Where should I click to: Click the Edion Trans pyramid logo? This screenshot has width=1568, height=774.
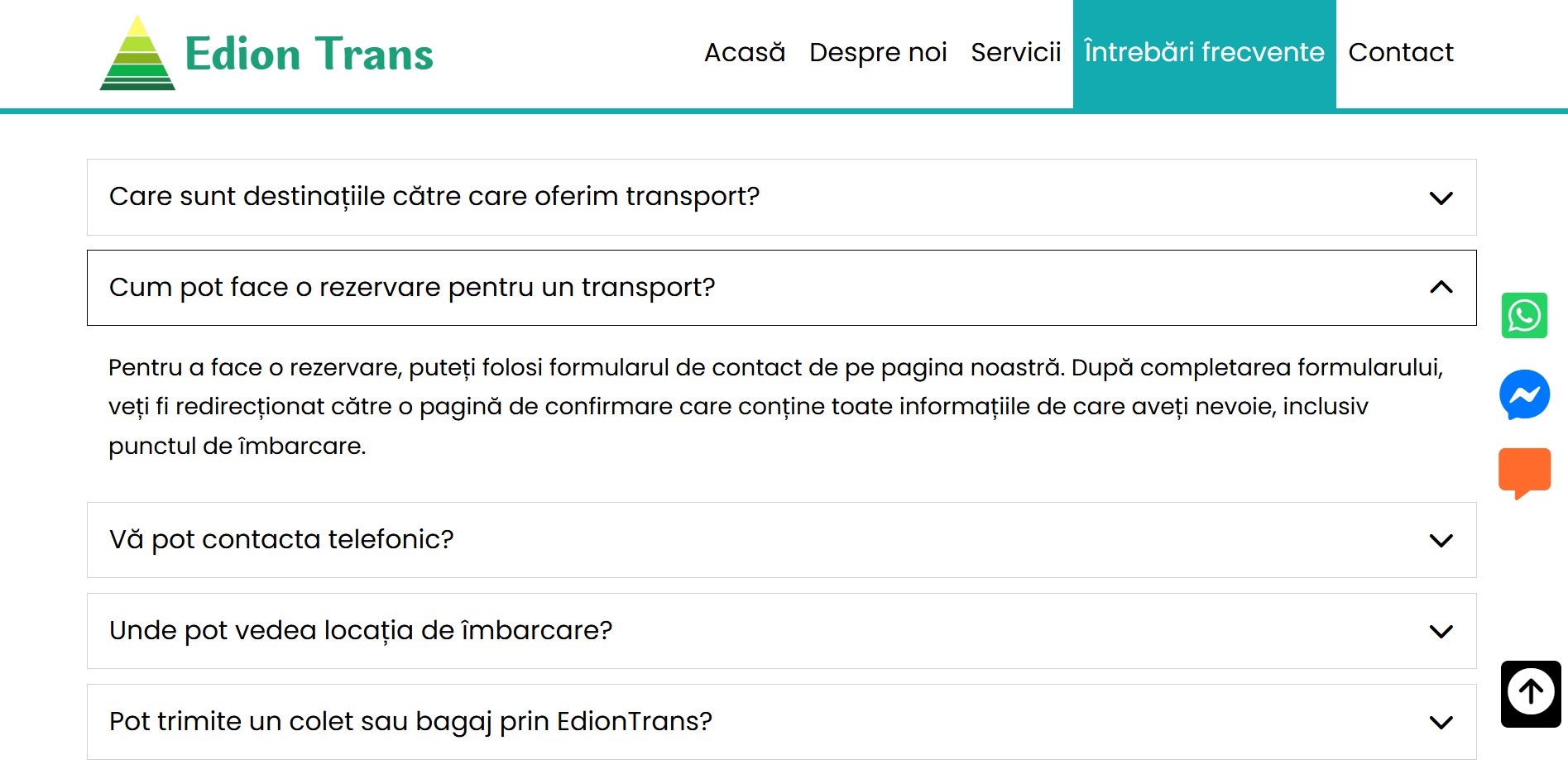[x=137, y=53]
